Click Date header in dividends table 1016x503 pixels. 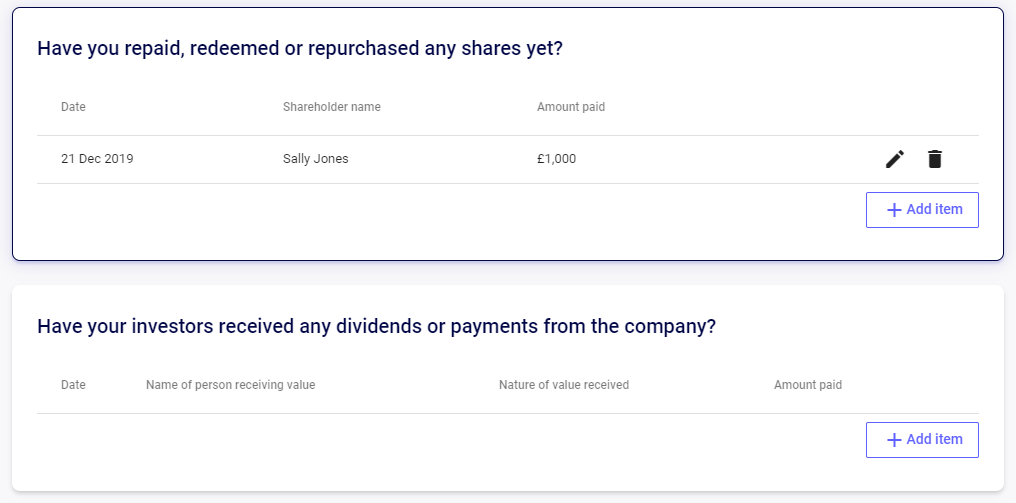[73, 385]
